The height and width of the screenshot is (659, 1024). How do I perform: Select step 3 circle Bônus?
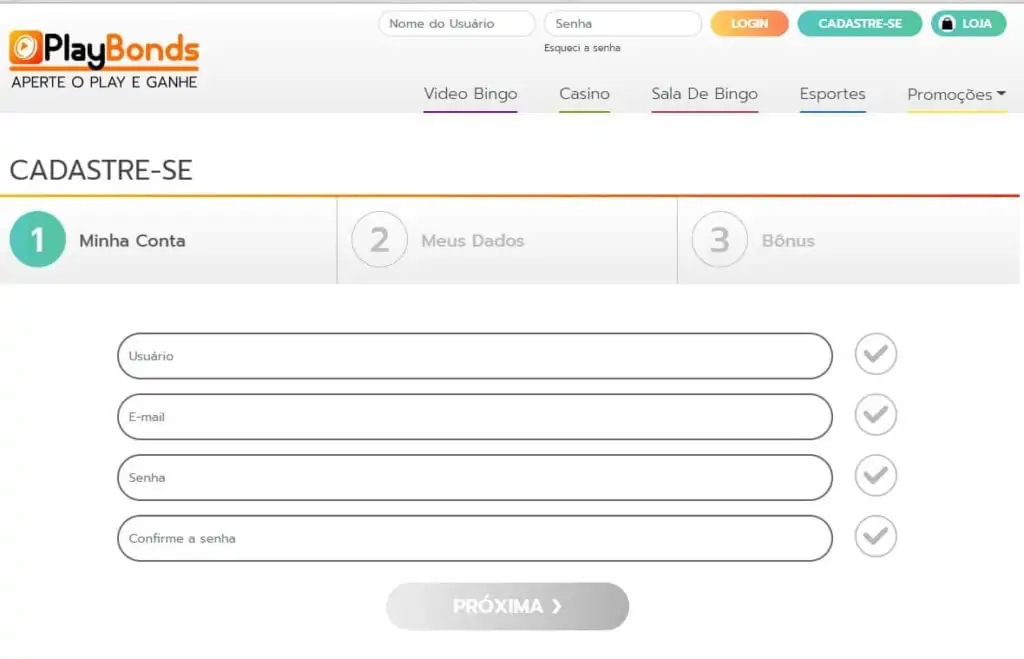click(720, 240)
